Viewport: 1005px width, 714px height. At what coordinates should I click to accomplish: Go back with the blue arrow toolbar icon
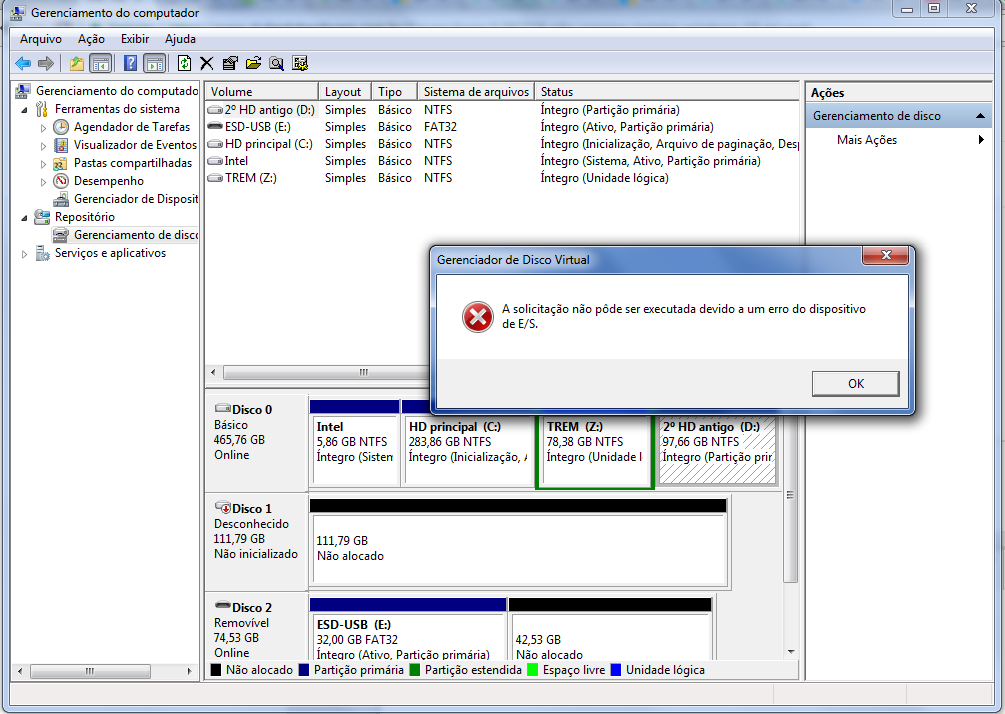click(23, 63)
